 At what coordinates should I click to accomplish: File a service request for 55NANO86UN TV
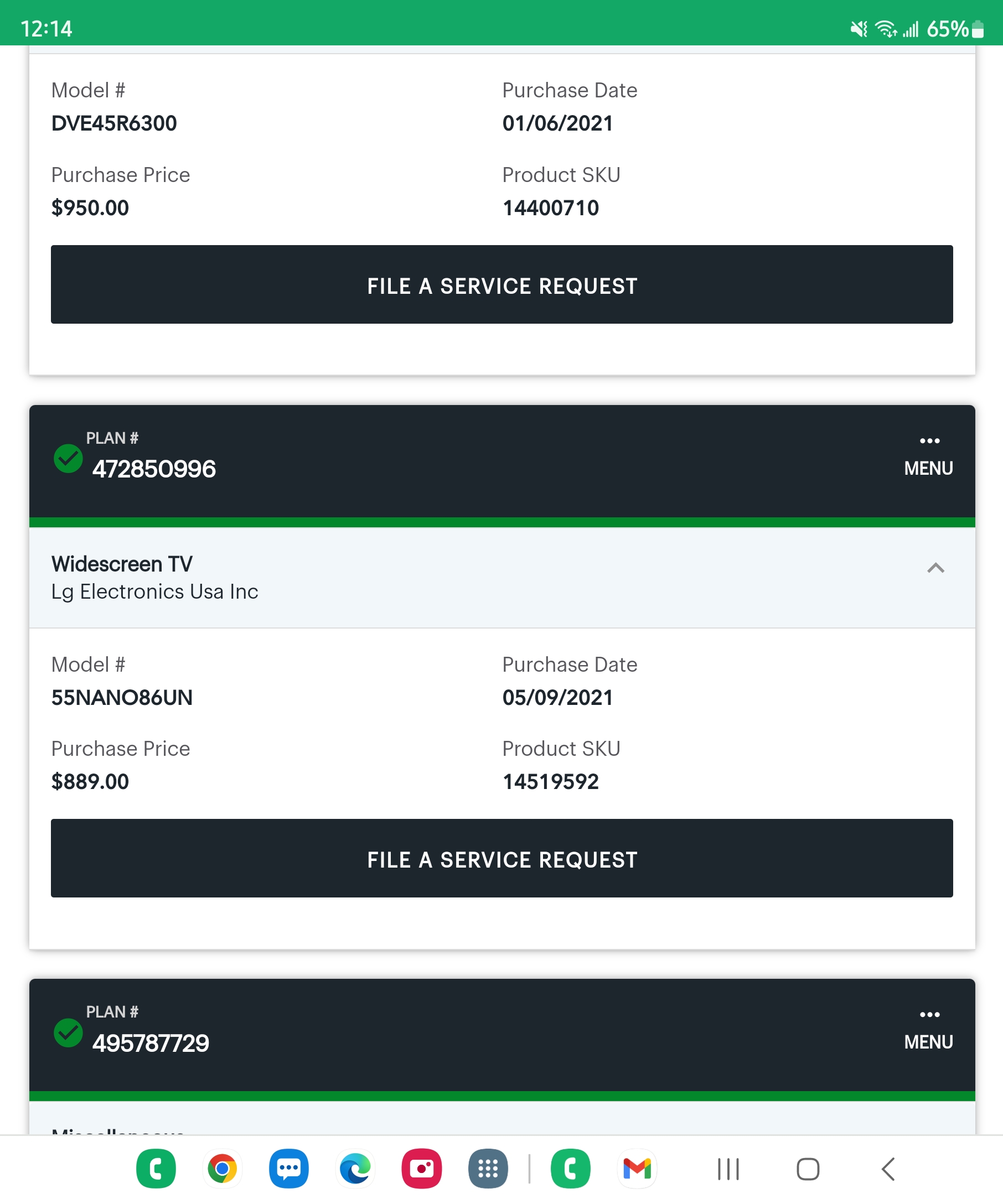point(502,858)
